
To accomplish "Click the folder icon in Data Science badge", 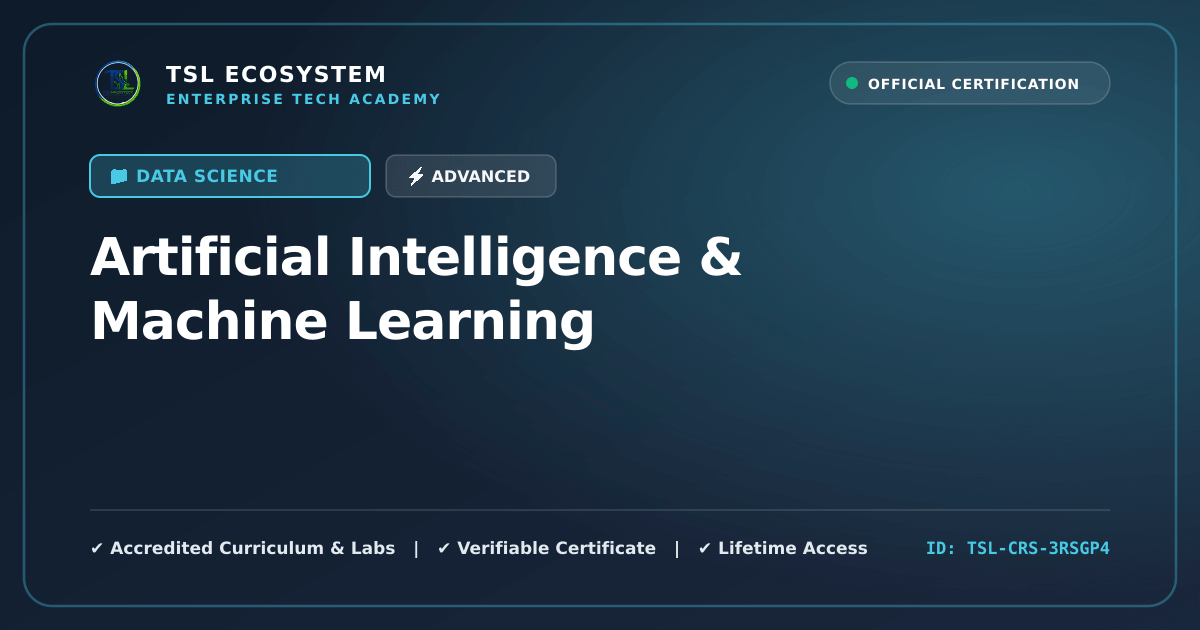I will click(x=119, y=176).
